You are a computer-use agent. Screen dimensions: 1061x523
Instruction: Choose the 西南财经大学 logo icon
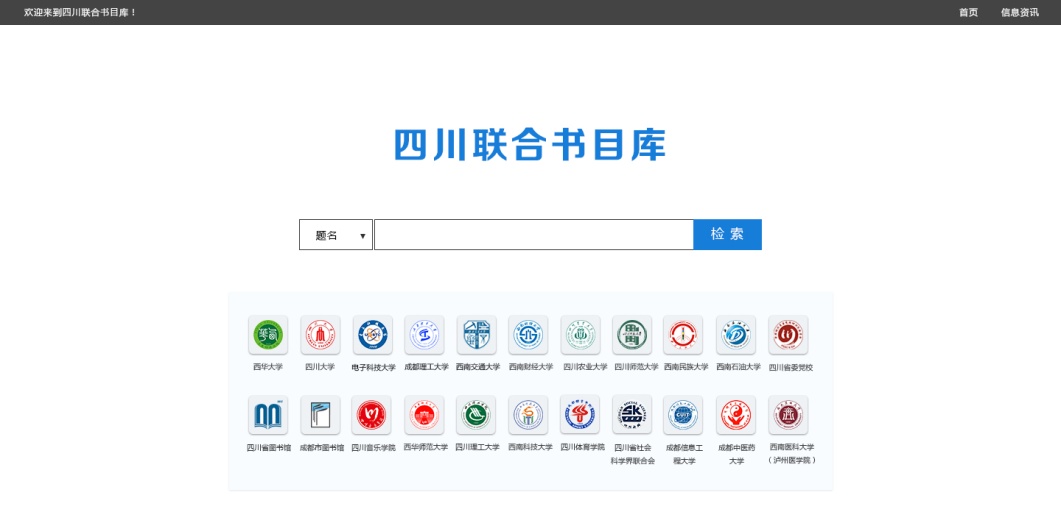click(528, 335)
